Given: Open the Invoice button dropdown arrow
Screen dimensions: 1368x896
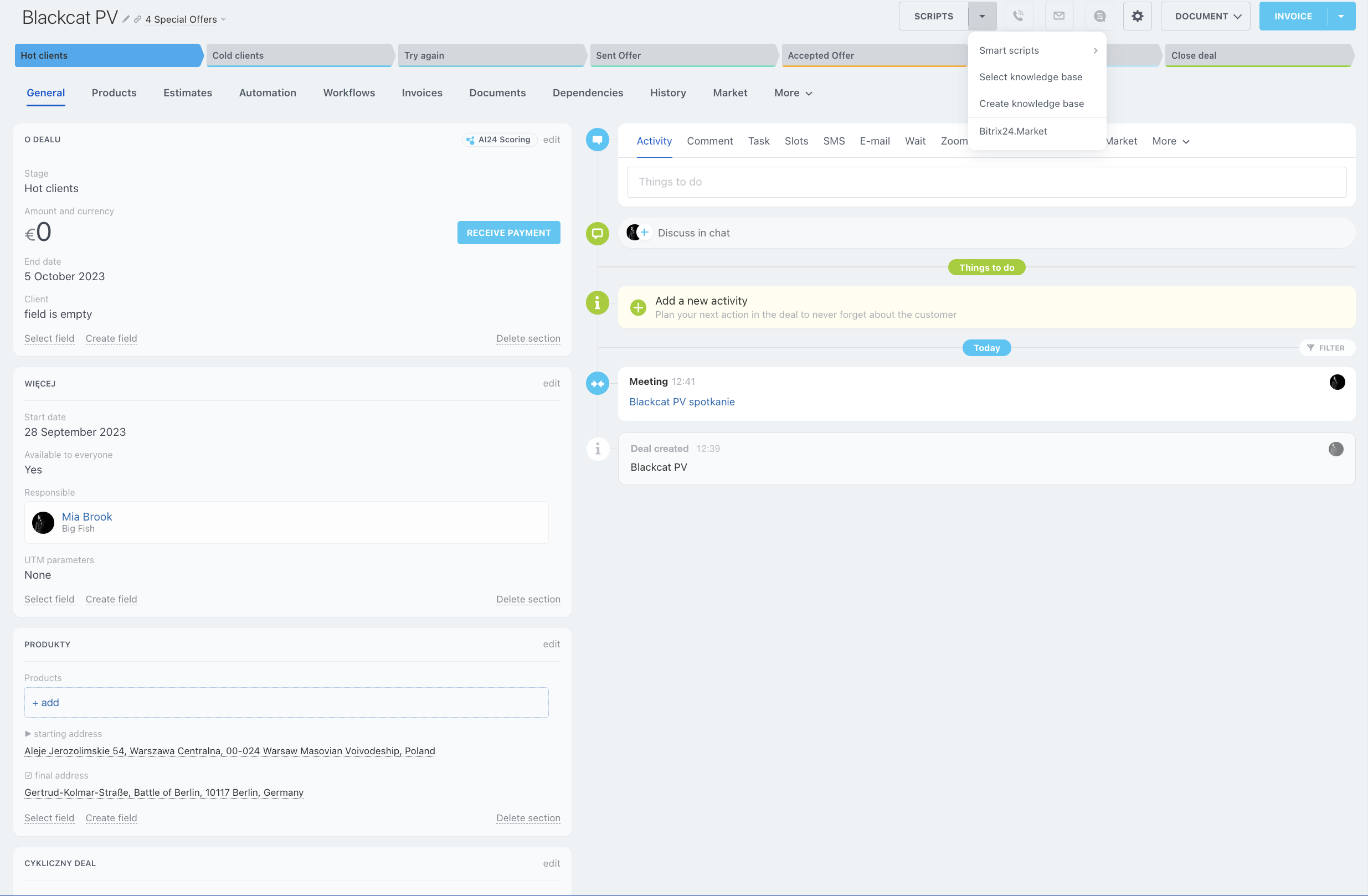Looking at the screenshot, I should click(x=1341, y=16).
